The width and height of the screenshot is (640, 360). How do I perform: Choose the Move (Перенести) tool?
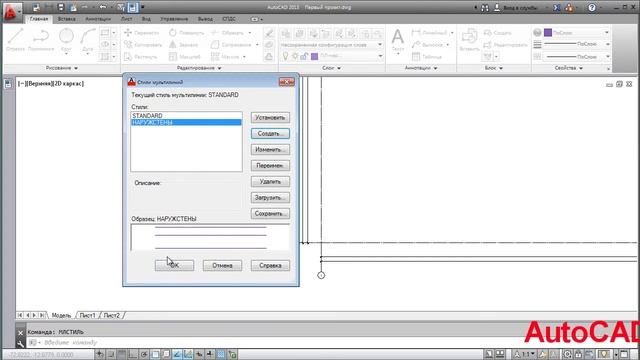[x=142, y=33]
